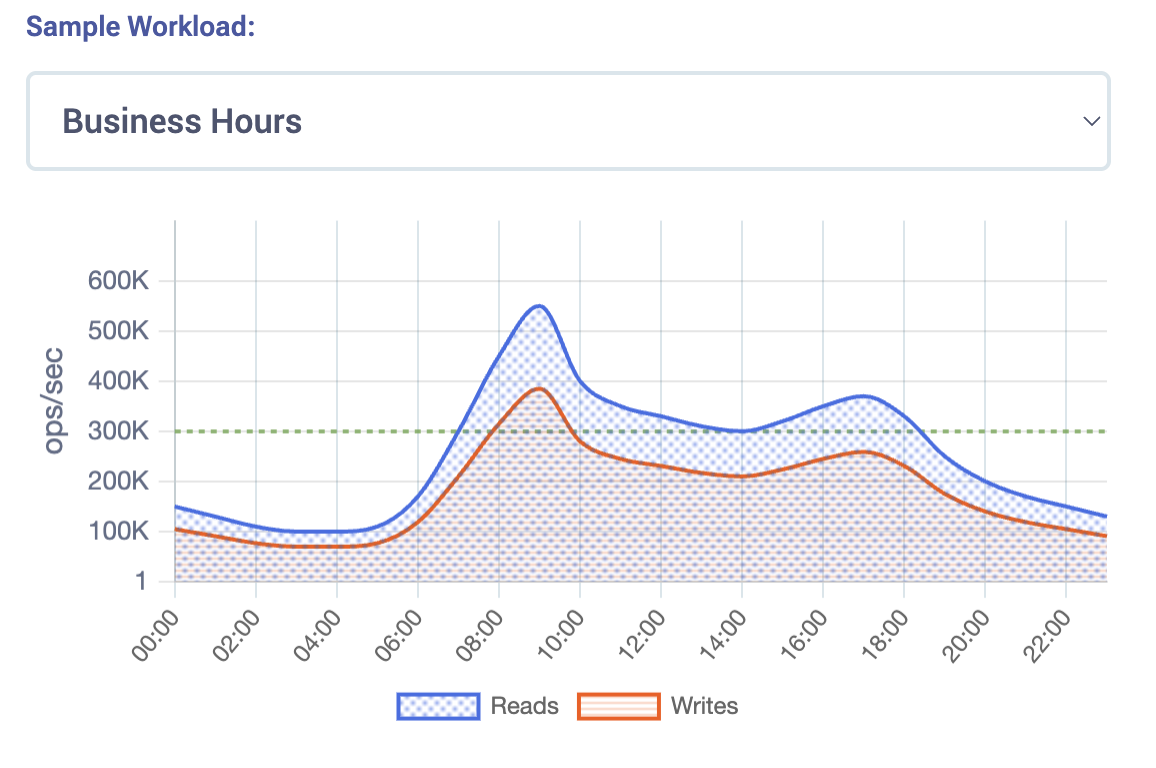Image resolution: width=1156 pixels, height=768 pixels.
Task: Click the Writes curve dip at 14:00
Action: click(742, 476)
